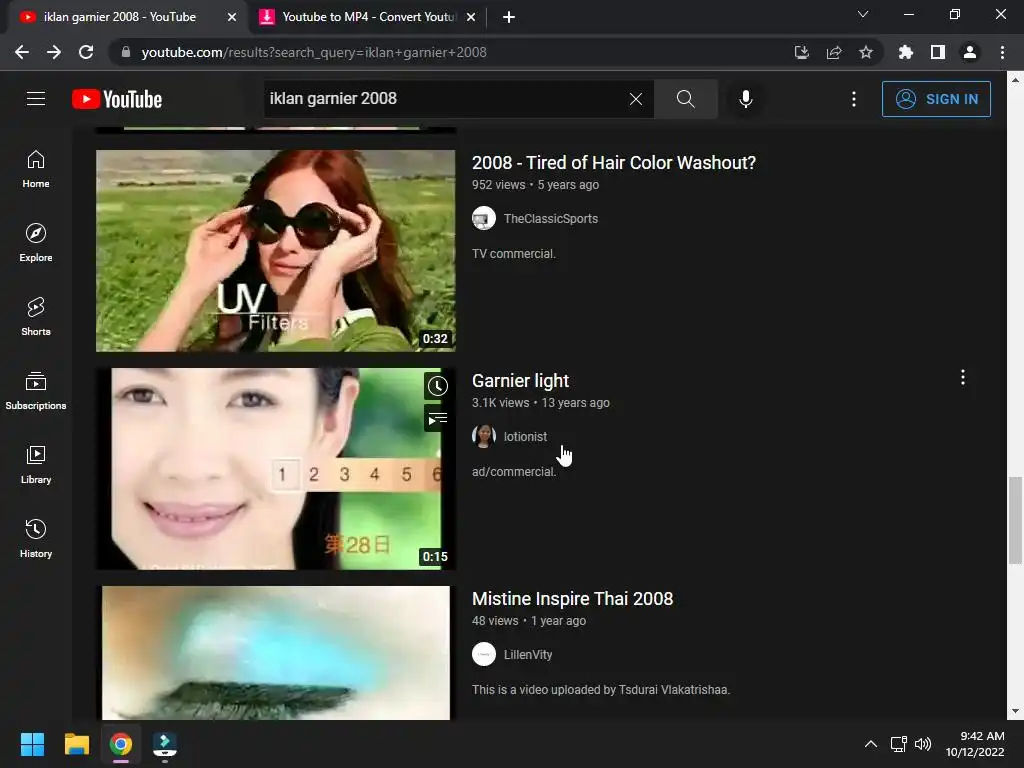
Task: Open the Mistine Inspire Thai 2008 thumbnail
Action: (276, 653)
